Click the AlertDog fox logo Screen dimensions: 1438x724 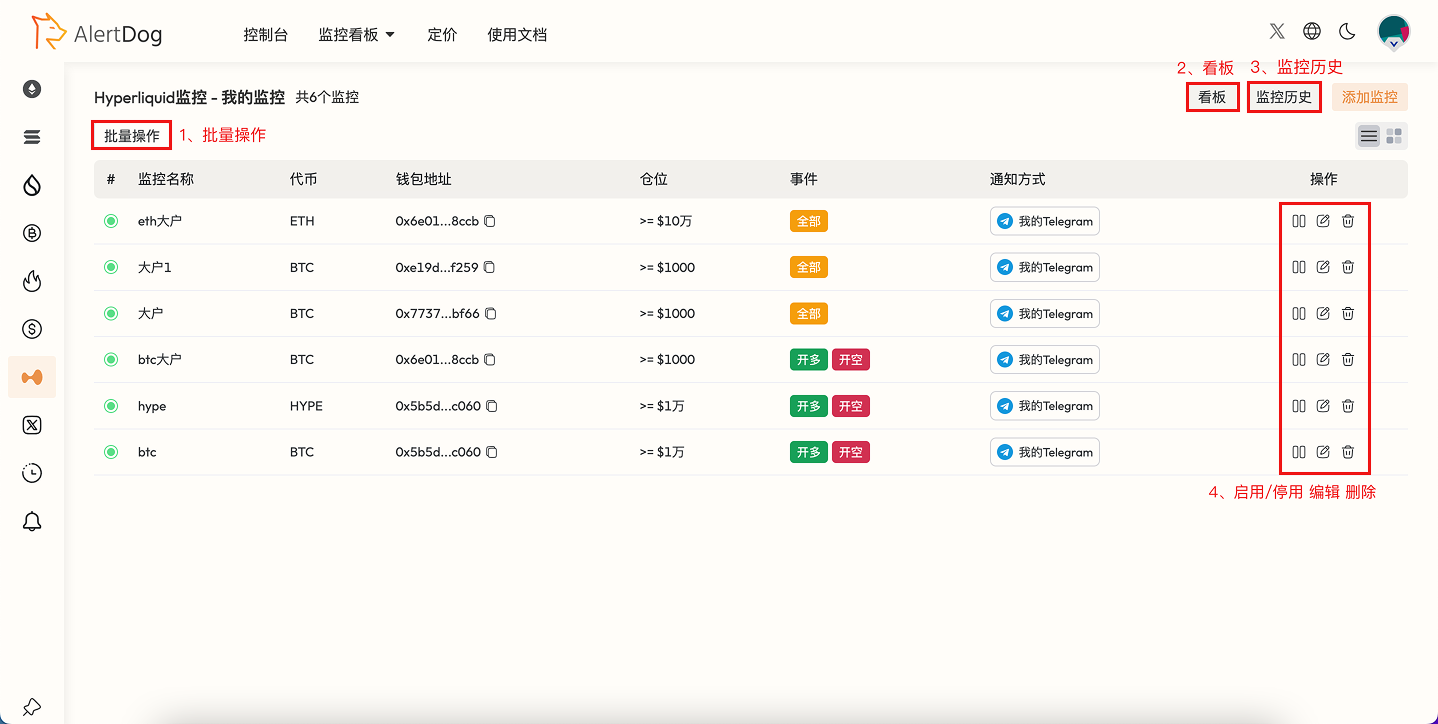pyautogui.click(x=44, y=31)
